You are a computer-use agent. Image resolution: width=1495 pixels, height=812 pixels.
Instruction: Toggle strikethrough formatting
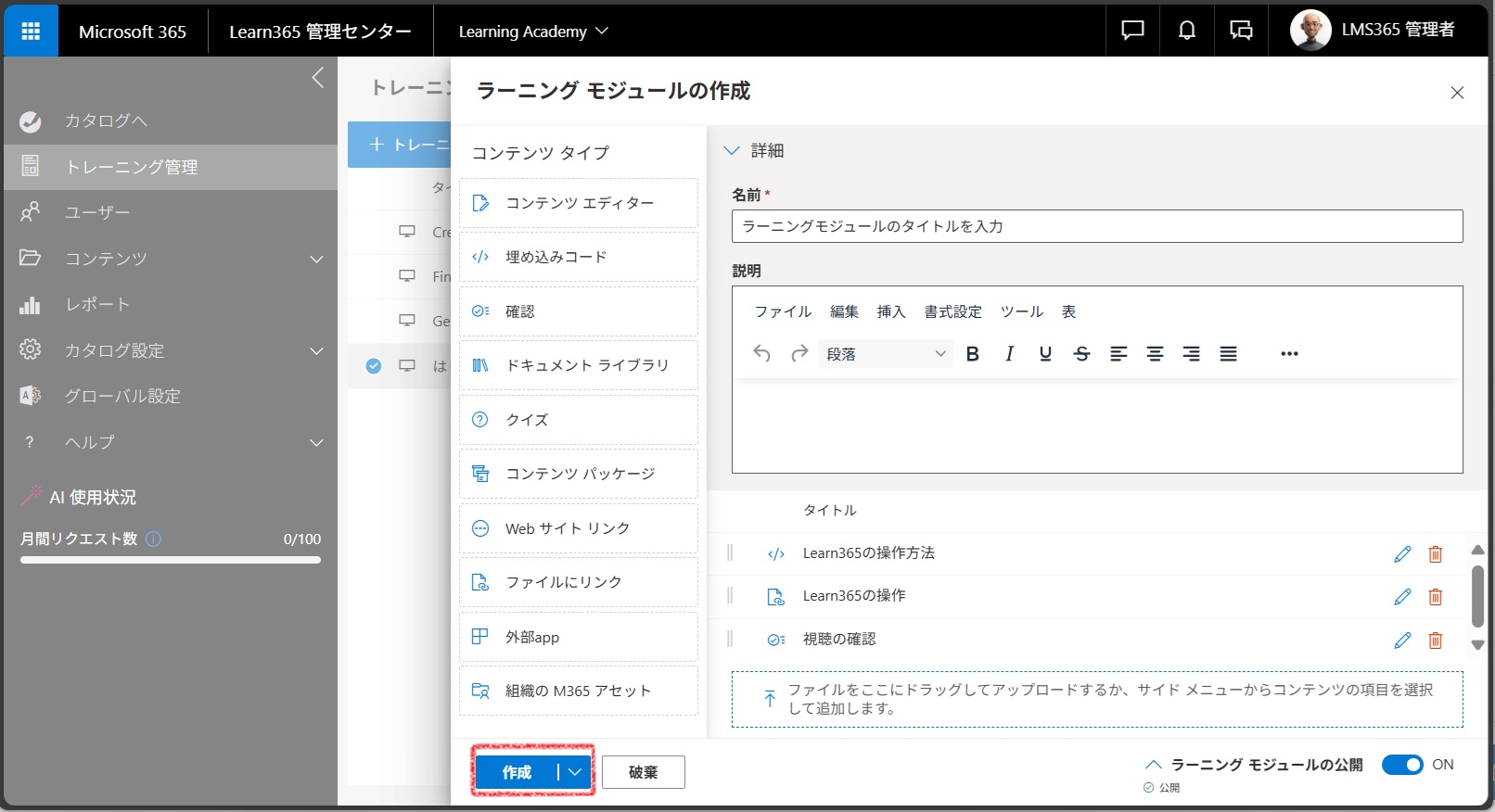pyautogui.click(x=1081, y=353)
